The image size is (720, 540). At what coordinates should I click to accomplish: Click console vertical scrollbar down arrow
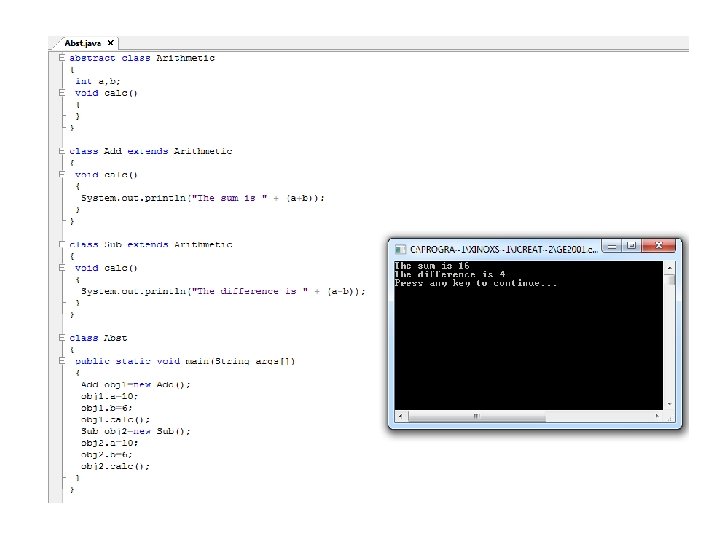[x=669, y=404]
